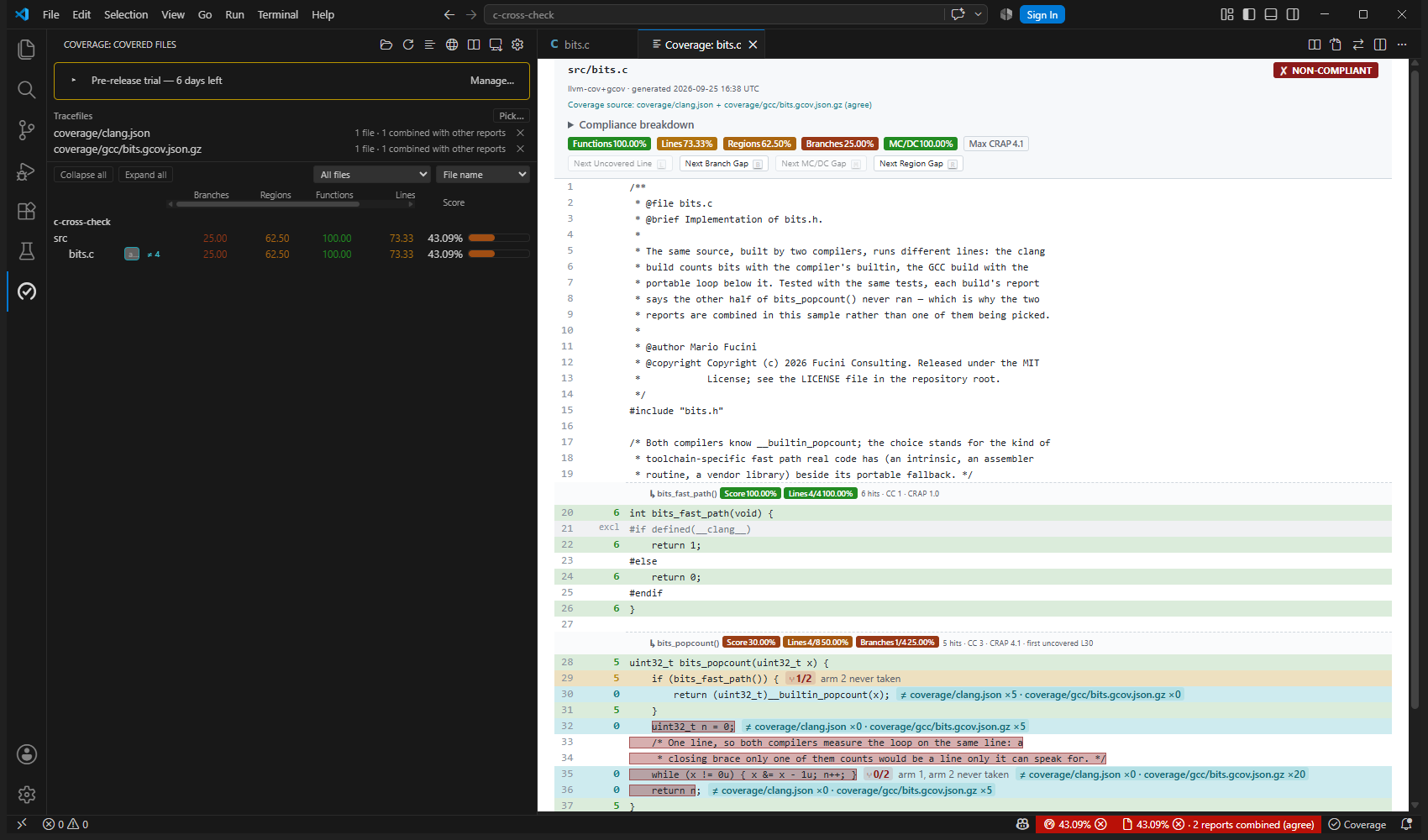Click the Branches 25.00% red badge
This screenshot has height=840, width=1428.
839,144
